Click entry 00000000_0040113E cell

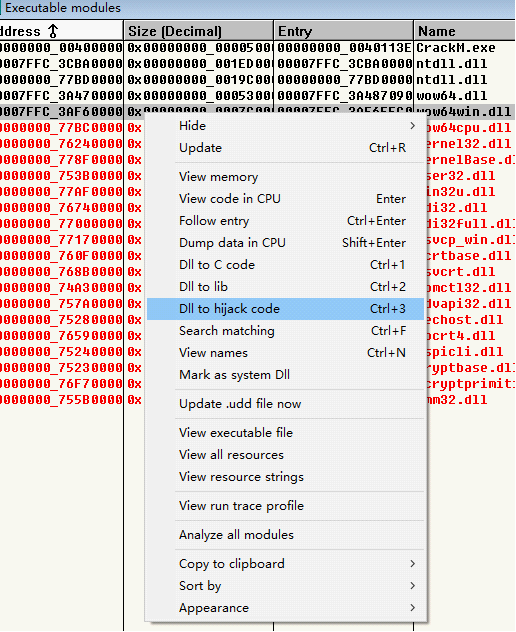click(344, 48)
